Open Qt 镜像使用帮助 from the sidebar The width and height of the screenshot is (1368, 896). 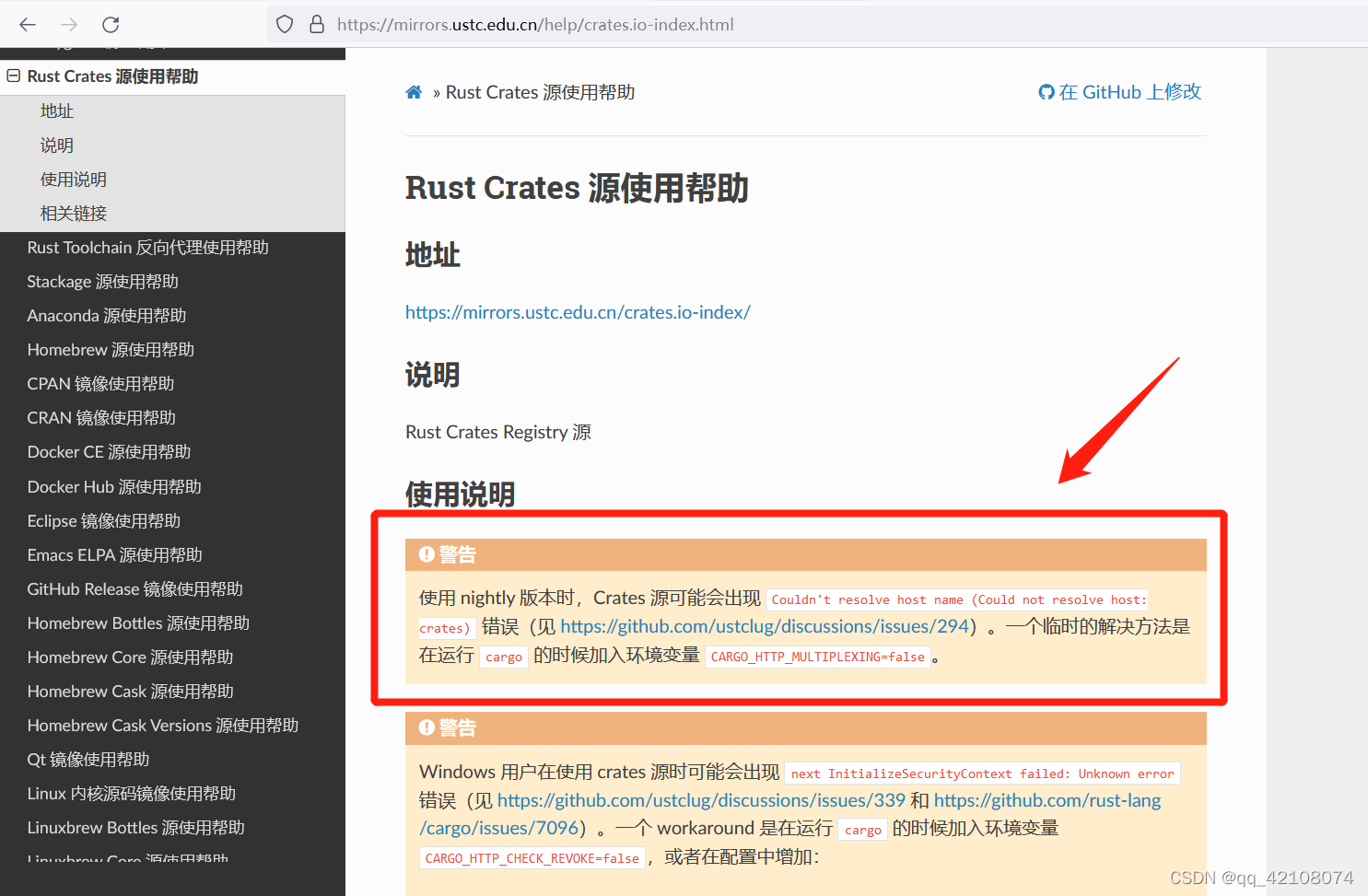coord(88,759)
